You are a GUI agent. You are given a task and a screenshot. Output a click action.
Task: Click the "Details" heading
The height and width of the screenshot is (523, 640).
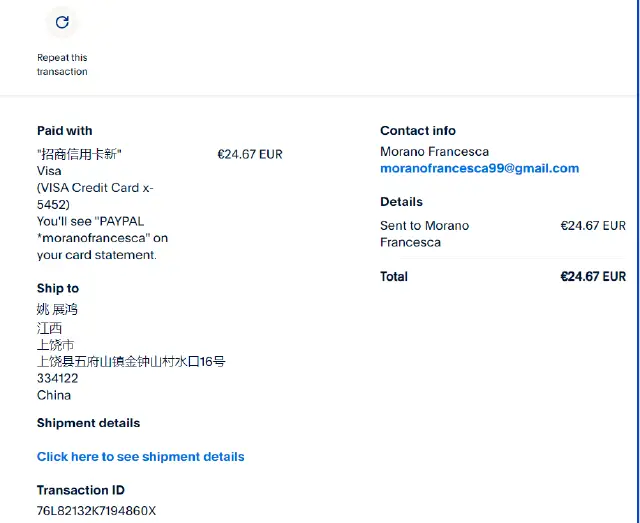point(401,202)
